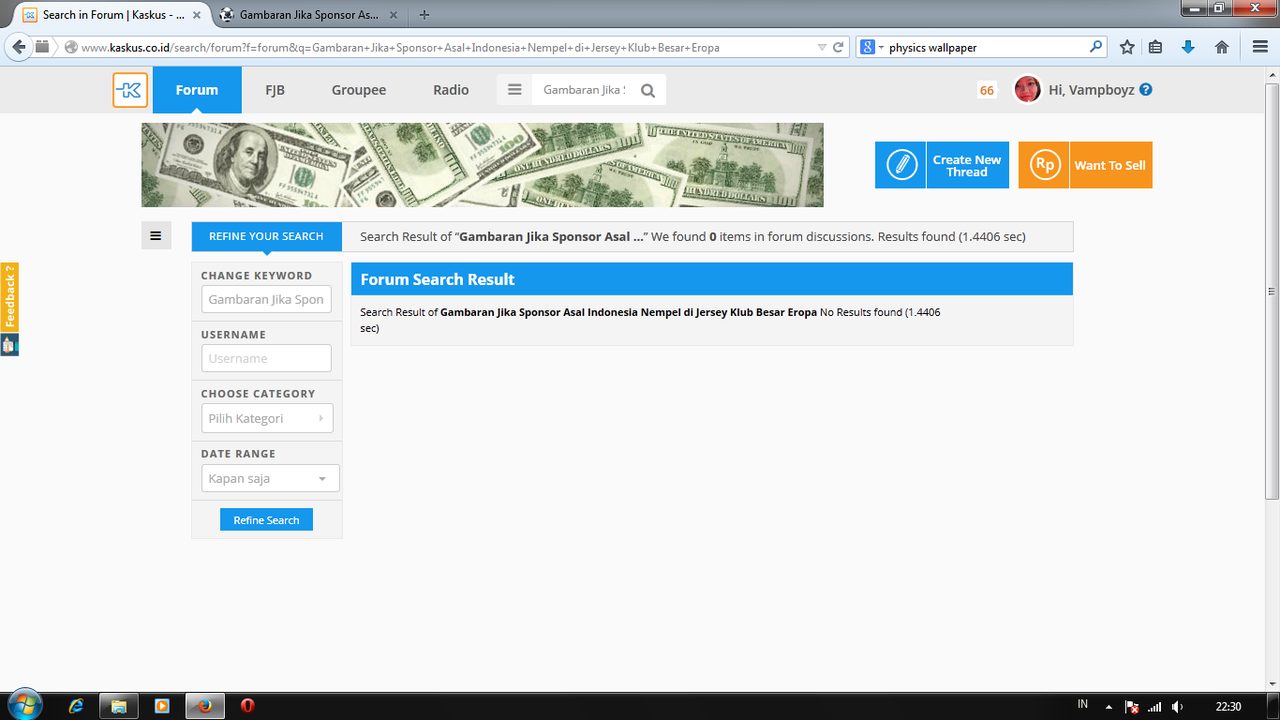
Task: Click the search magnifier in the Kaskus header
Action: pyautogui.click(x=648, y=90)
